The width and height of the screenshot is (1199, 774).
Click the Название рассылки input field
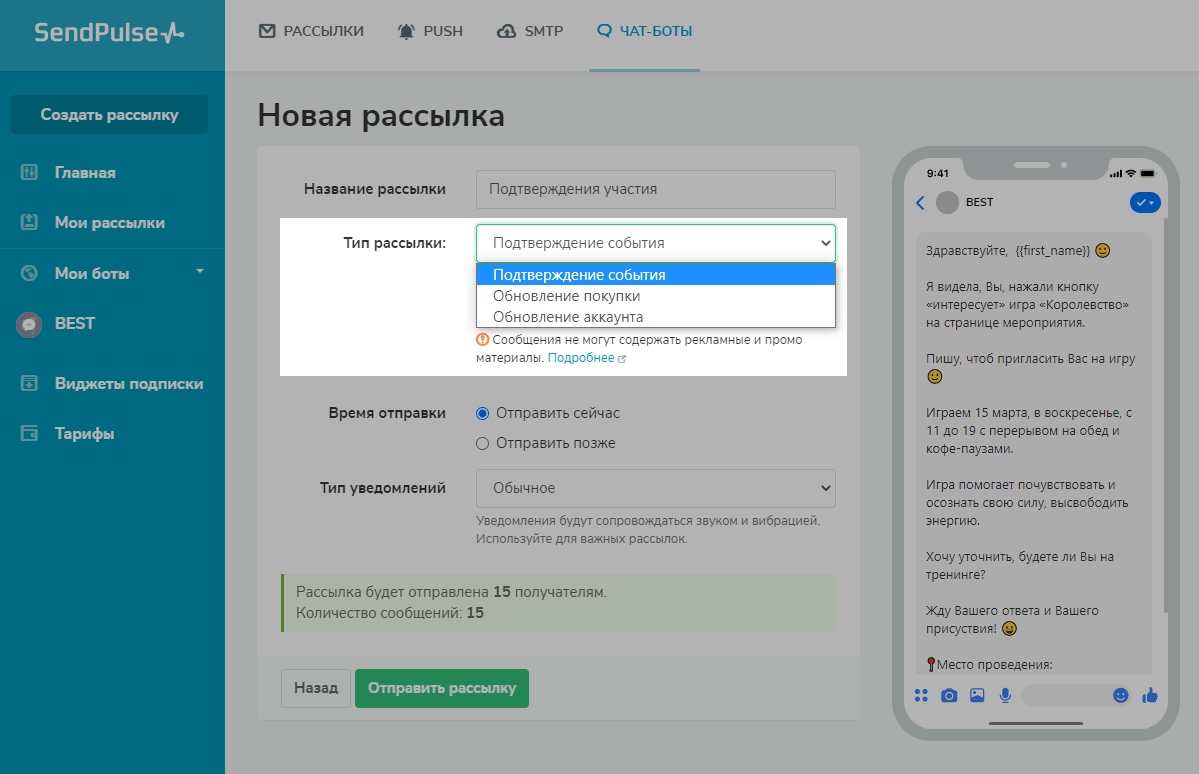click(x=655, y=189)
